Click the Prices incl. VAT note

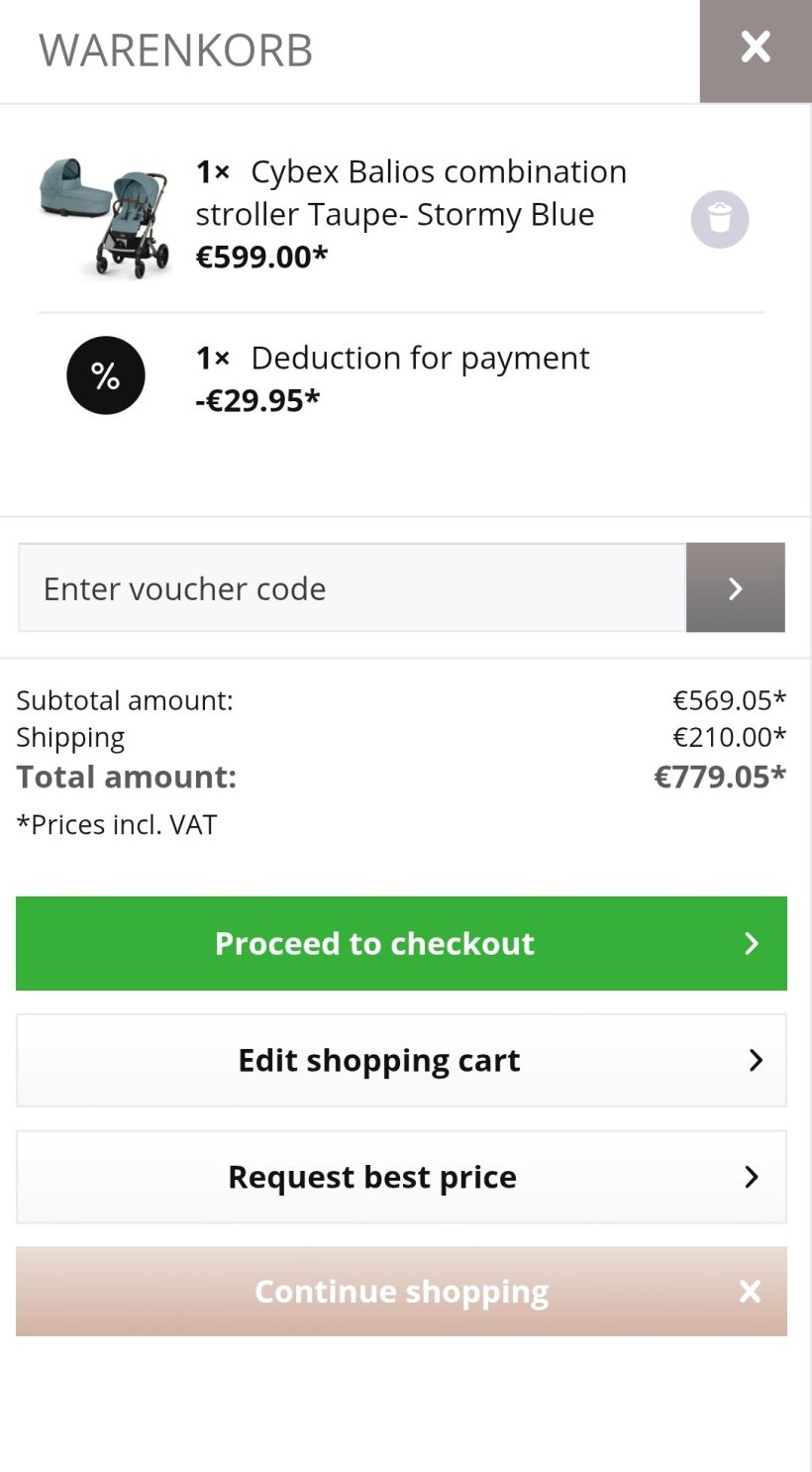[x=117, y=824]
